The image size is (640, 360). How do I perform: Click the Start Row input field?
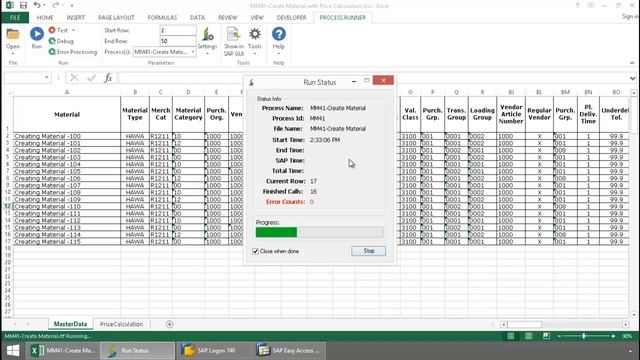[178, 31]
